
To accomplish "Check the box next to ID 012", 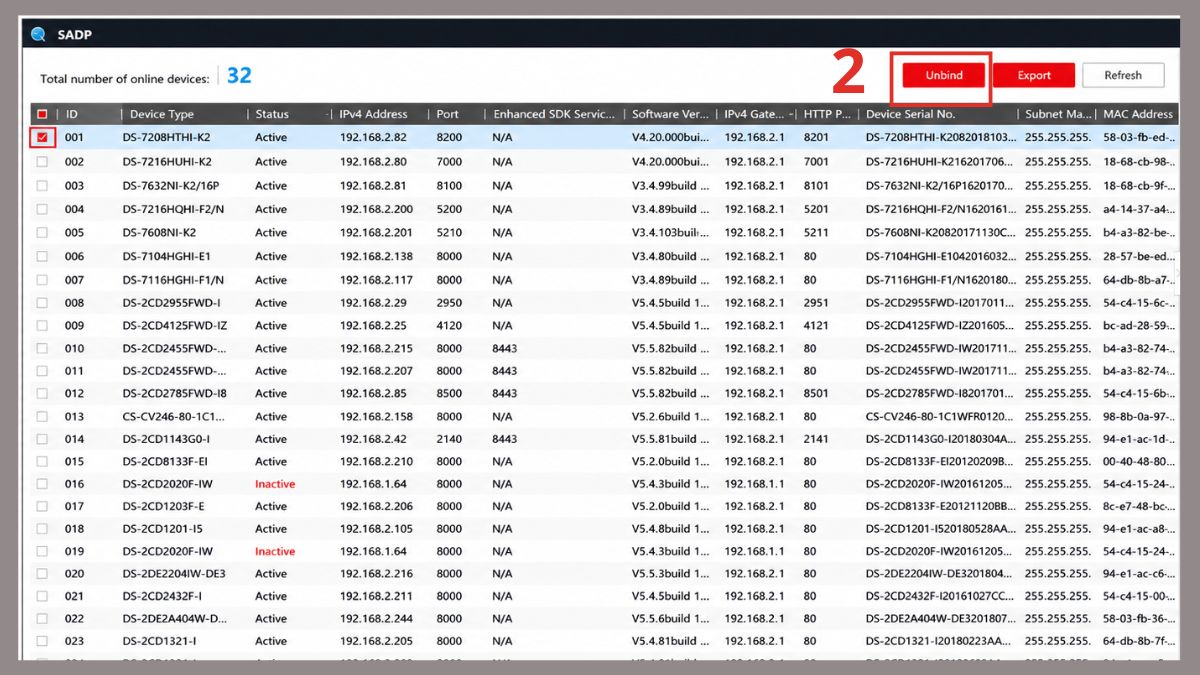I will [42, 393].
